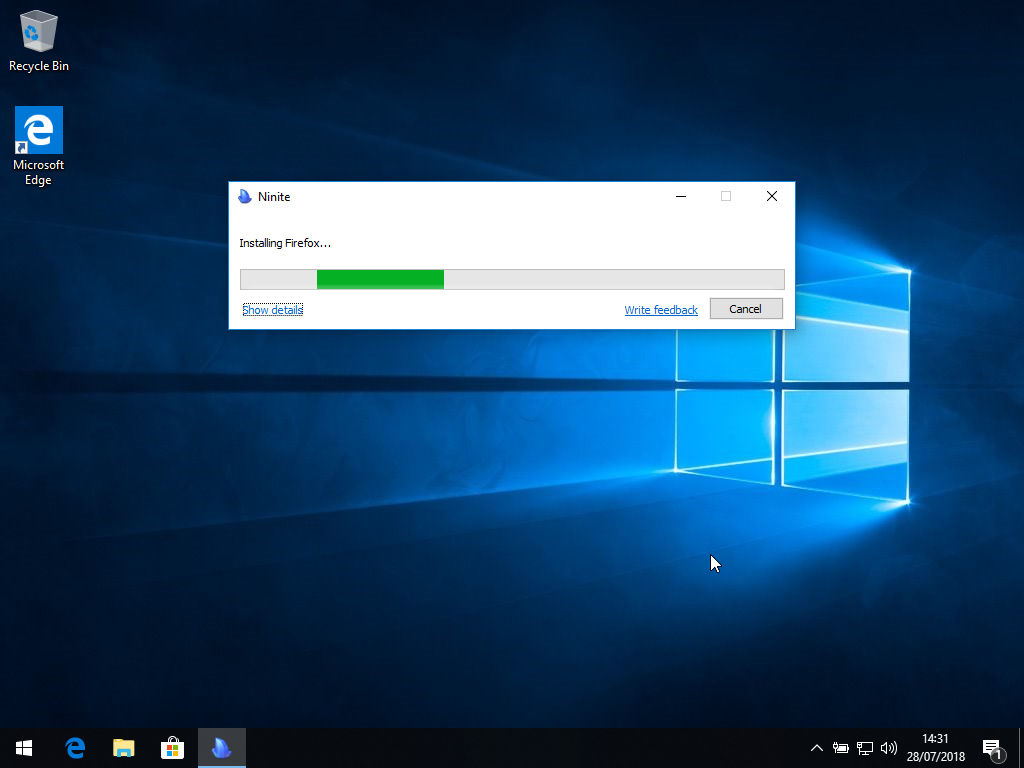Open Microsoft Store from the taskbar
Viewport: 1024px width, 768px height.
(173, 748)
